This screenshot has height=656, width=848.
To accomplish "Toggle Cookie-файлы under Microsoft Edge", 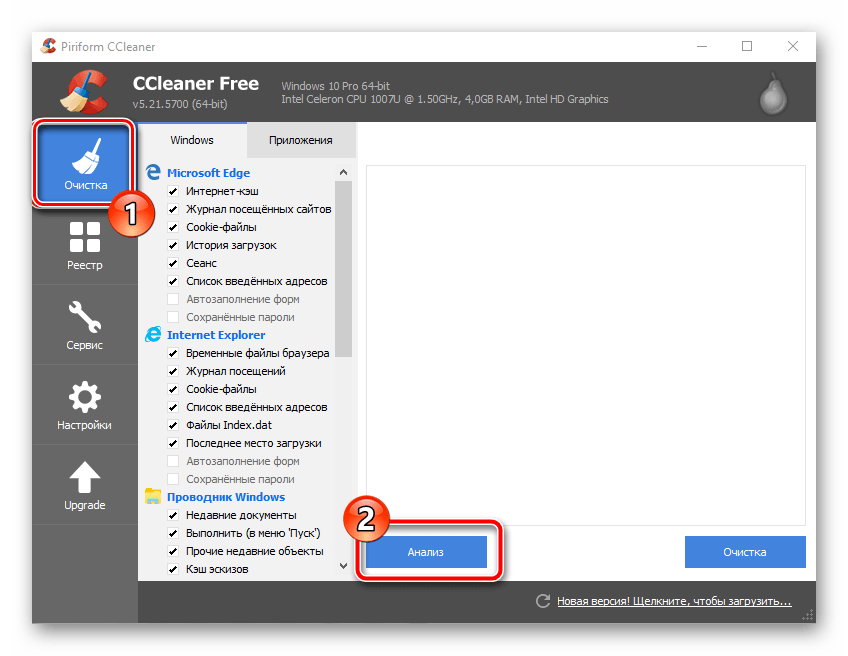I will [x=173, y=227].
